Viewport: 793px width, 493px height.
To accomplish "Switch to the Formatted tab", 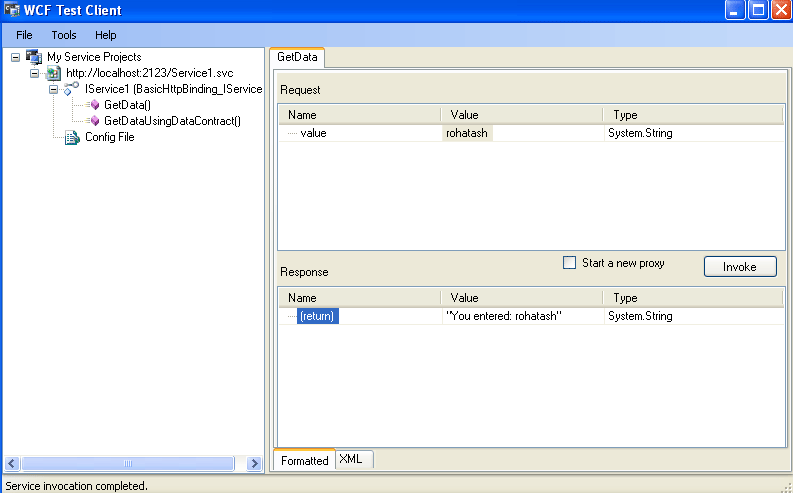I will tap(304, 460).
